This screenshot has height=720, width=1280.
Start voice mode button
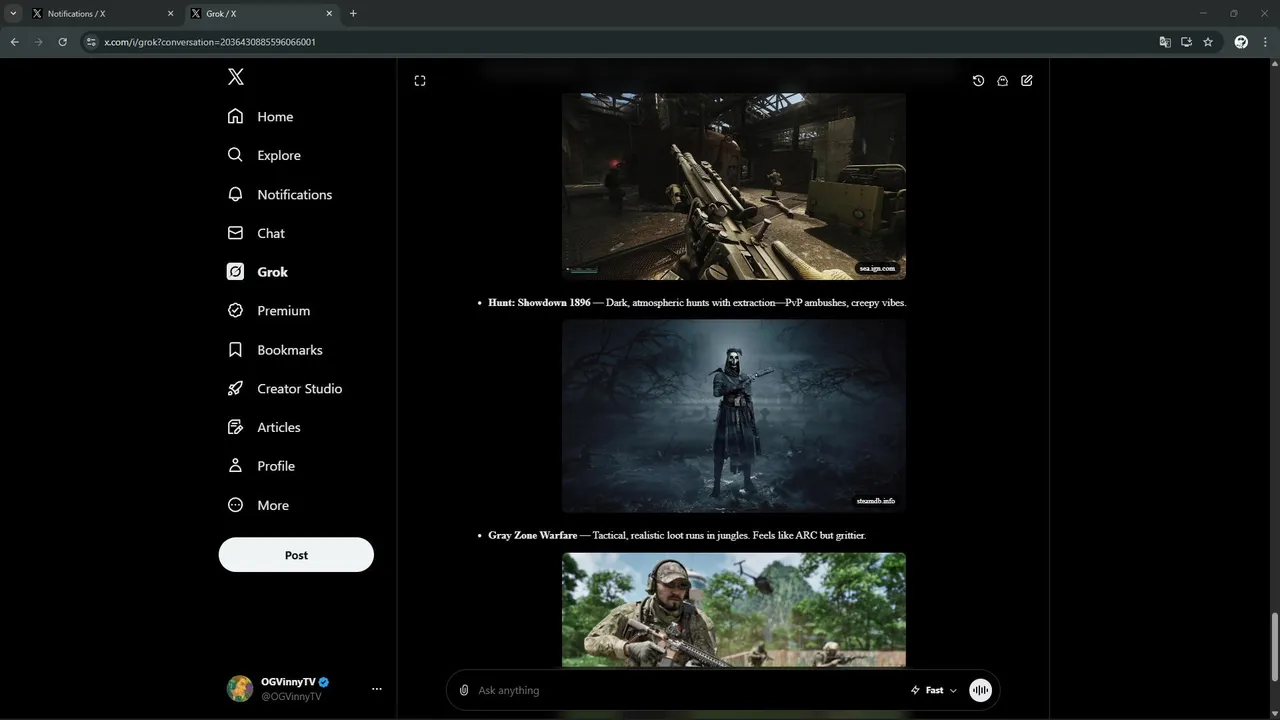tap(980, 690)
